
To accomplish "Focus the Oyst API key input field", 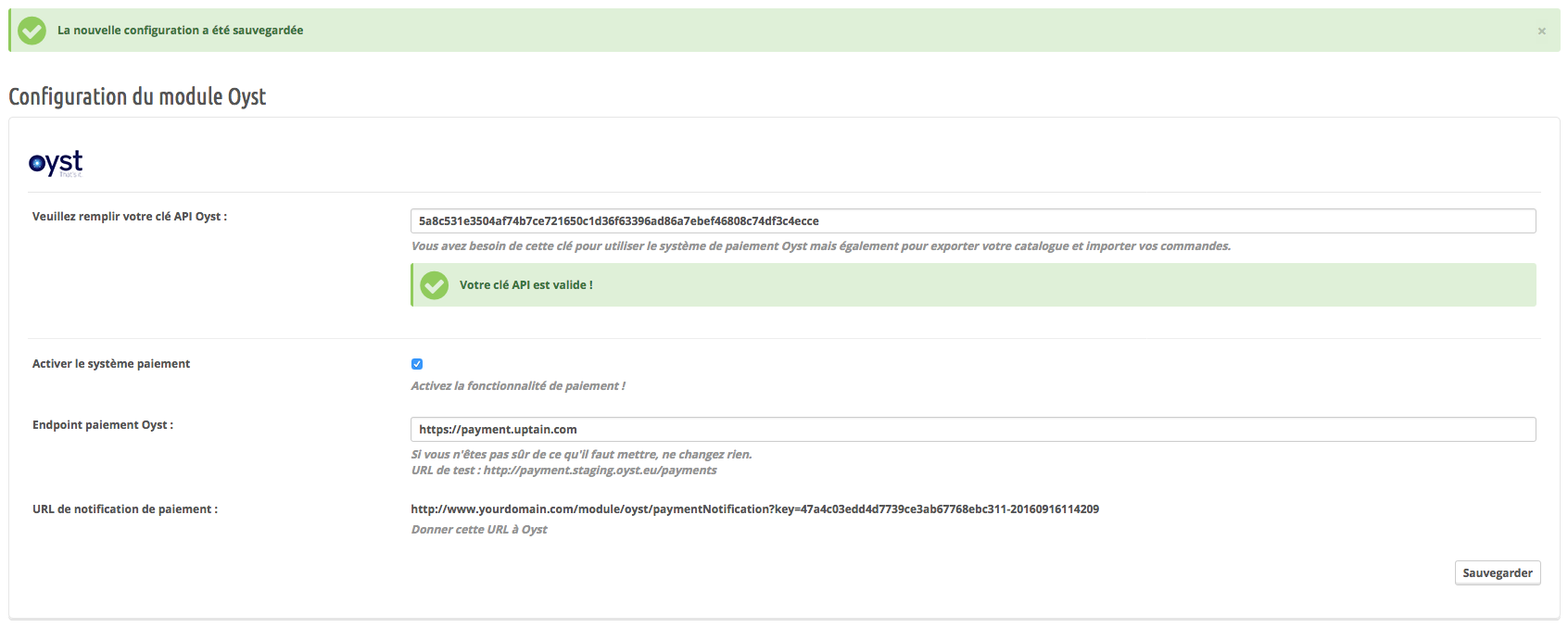I will [x=973, y=220].
